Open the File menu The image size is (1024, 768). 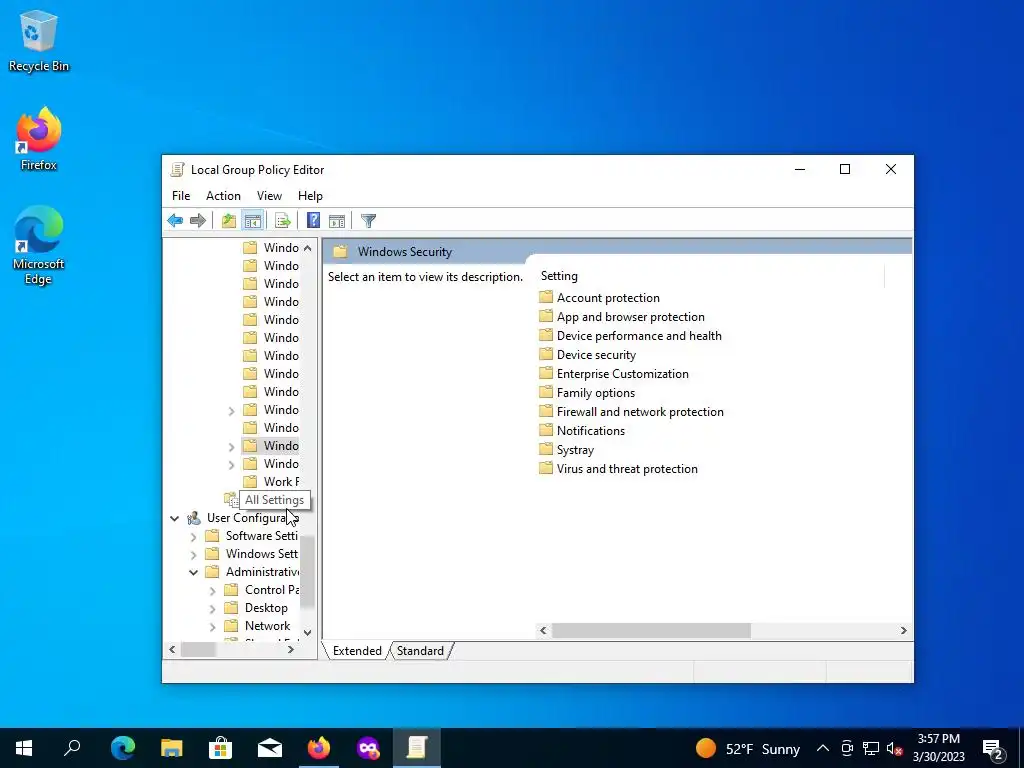pos(181,196)
